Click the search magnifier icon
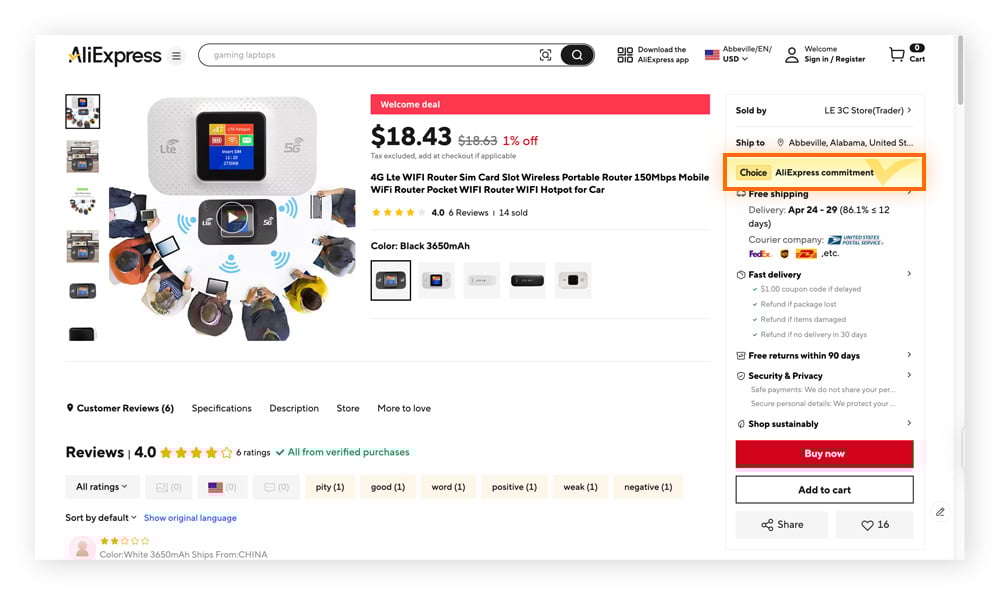1000x595 pixels. tap(577, 55)
